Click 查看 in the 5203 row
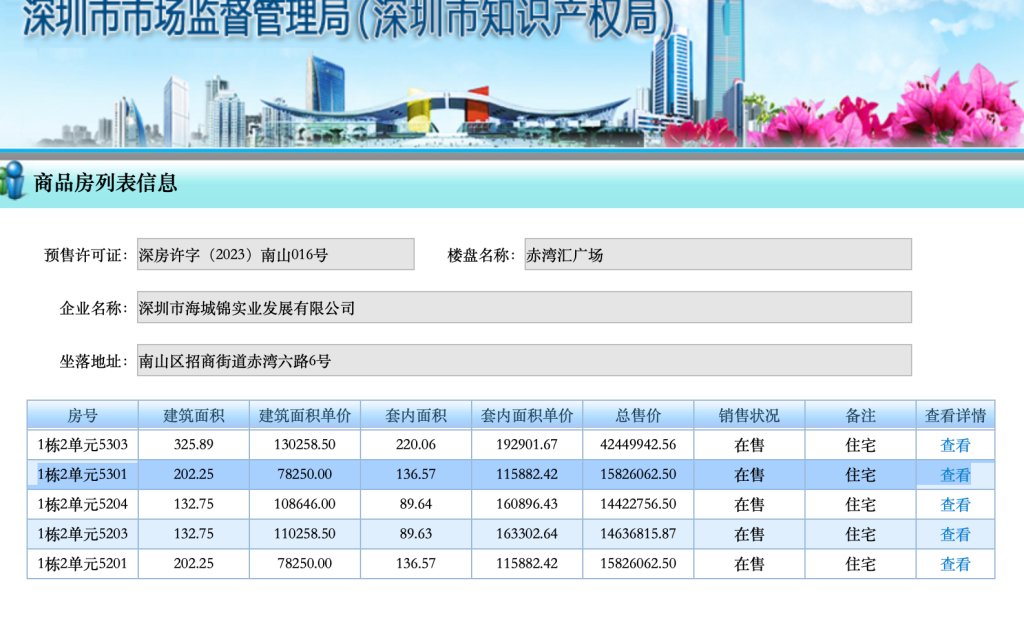The width and height of the screenshot is (1024, 620). pyautogui.click(x=955, y=534)
